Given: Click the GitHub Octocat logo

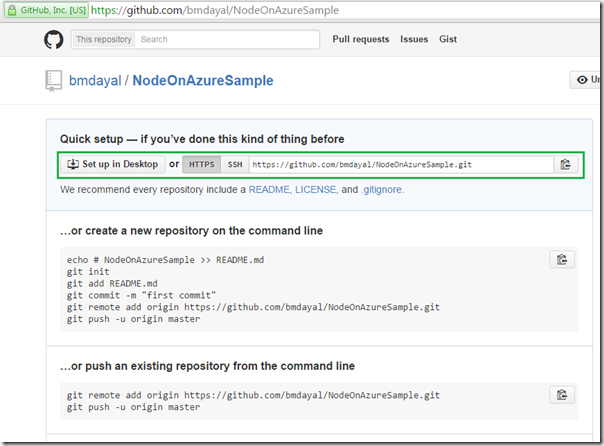Looking at the screenshot, I should [54, 39].
